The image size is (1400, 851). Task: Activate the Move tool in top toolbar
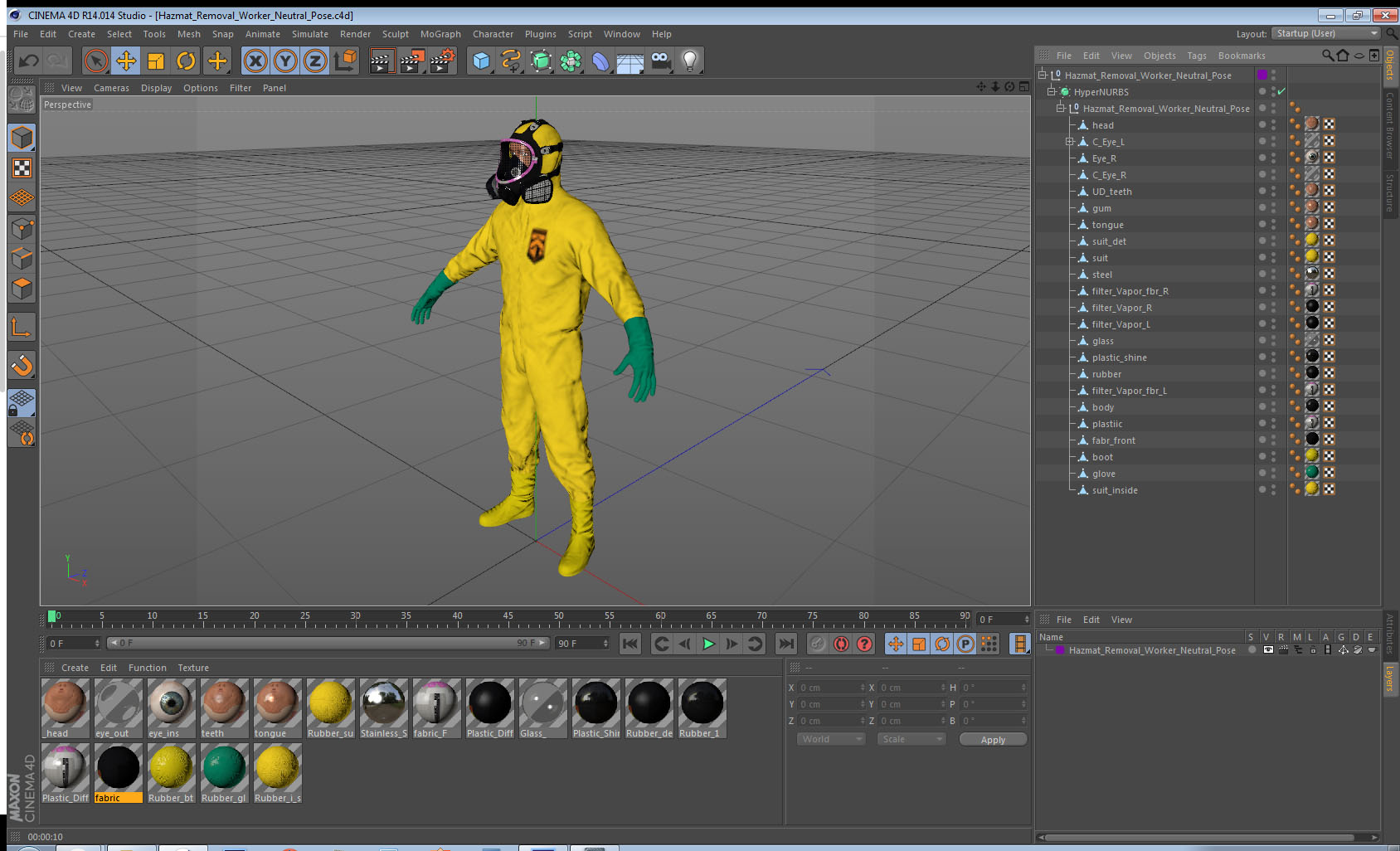(x=126, y=61)
